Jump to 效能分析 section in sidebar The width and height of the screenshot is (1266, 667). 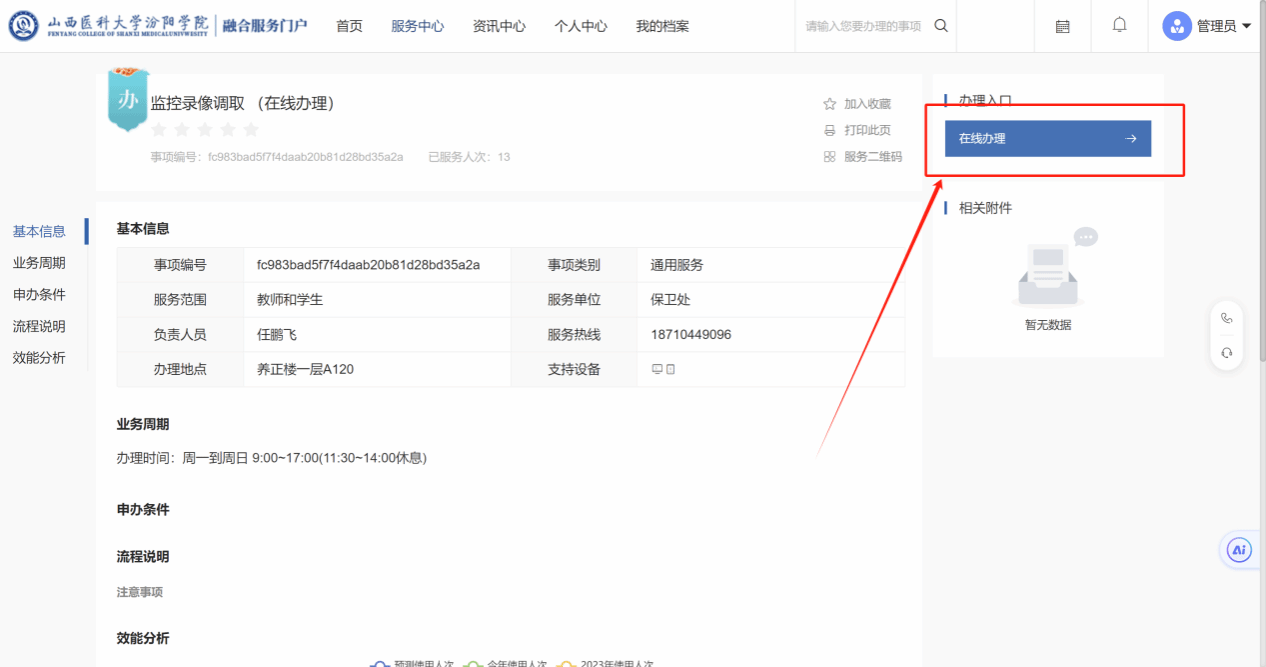tap(39, 358)
